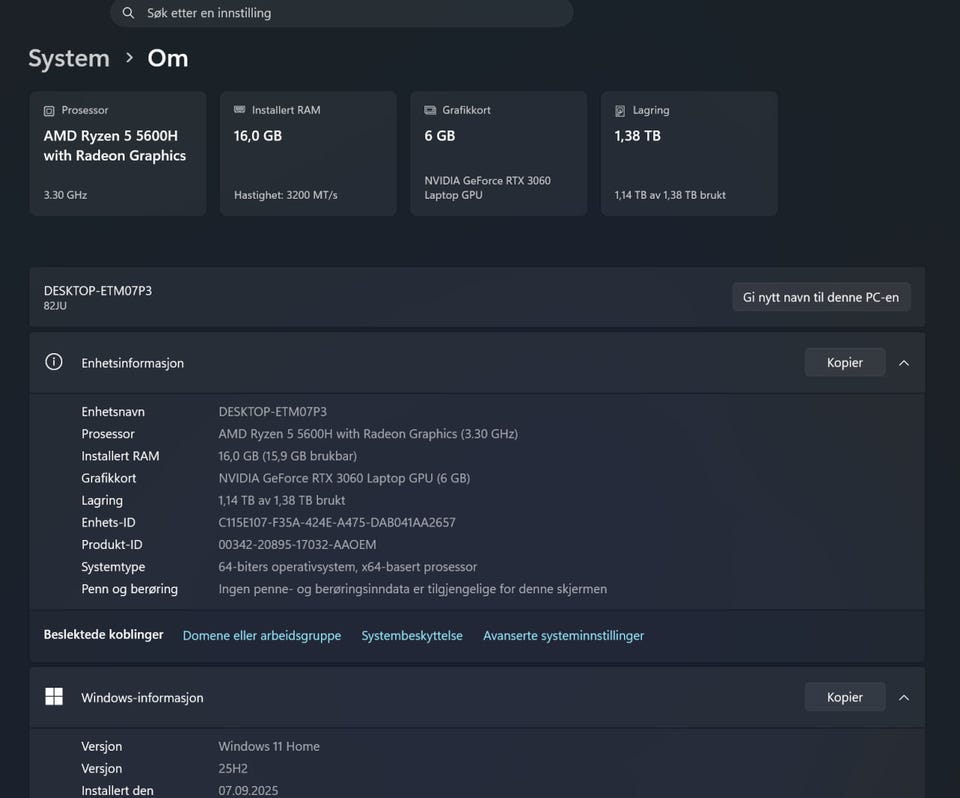Image resolution: width=960 pixels, height=798 pixels.
Task: Open the Grafikkort 6 GB card
Action: click(x=498, y=154)
